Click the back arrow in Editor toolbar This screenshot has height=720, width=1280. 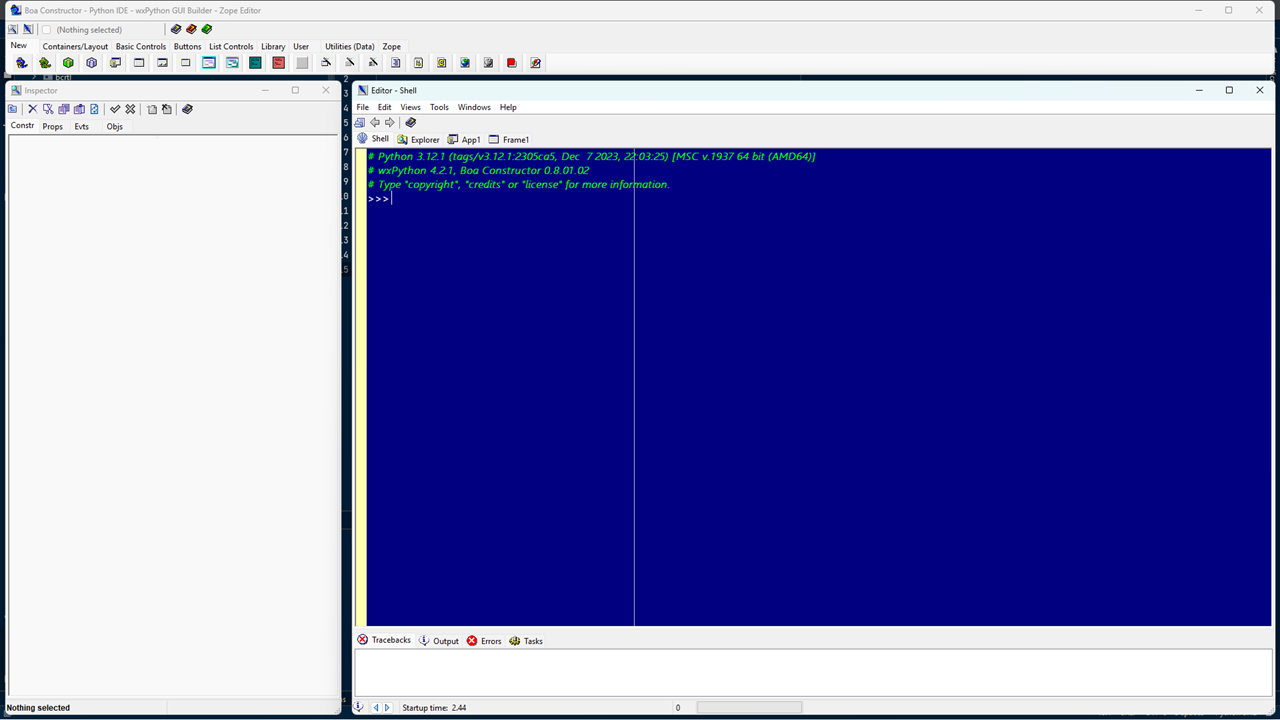point(375,123)
